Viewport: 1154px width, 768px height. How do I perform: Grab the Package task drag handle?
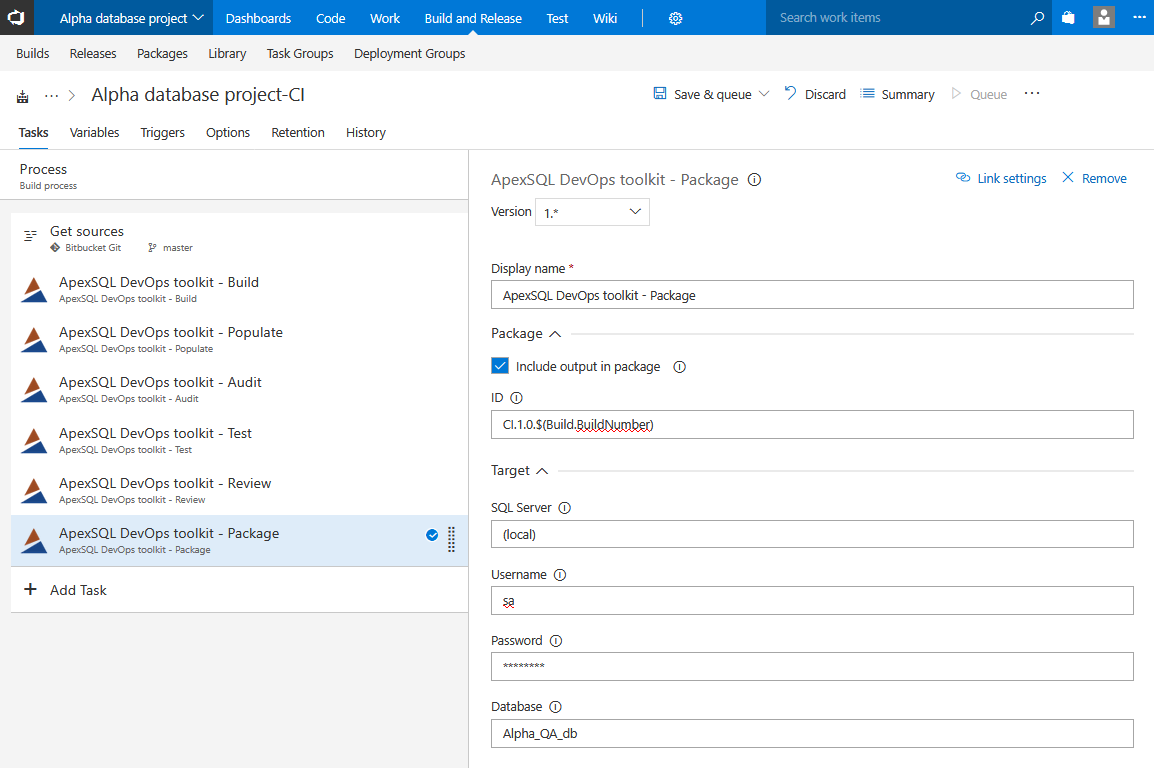point(451,540)
